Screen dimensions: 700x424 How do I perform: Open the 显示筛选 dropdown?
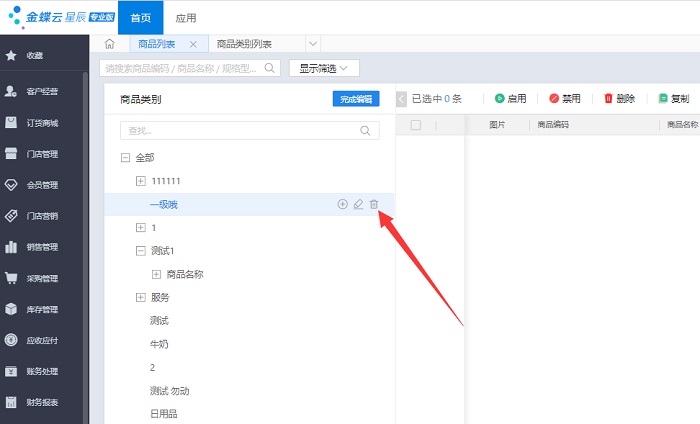point(324,68)
